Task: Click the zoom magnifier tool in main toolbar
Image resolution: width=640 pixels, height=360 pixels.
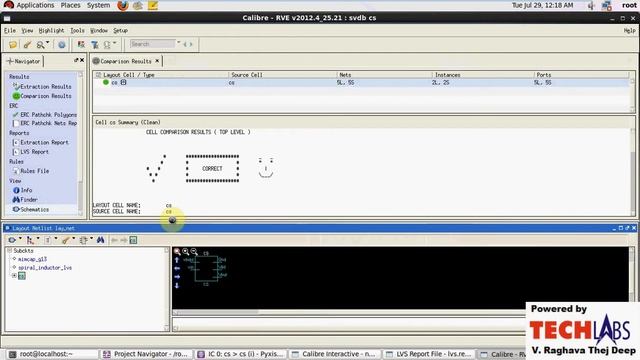Action: point(40,44)
